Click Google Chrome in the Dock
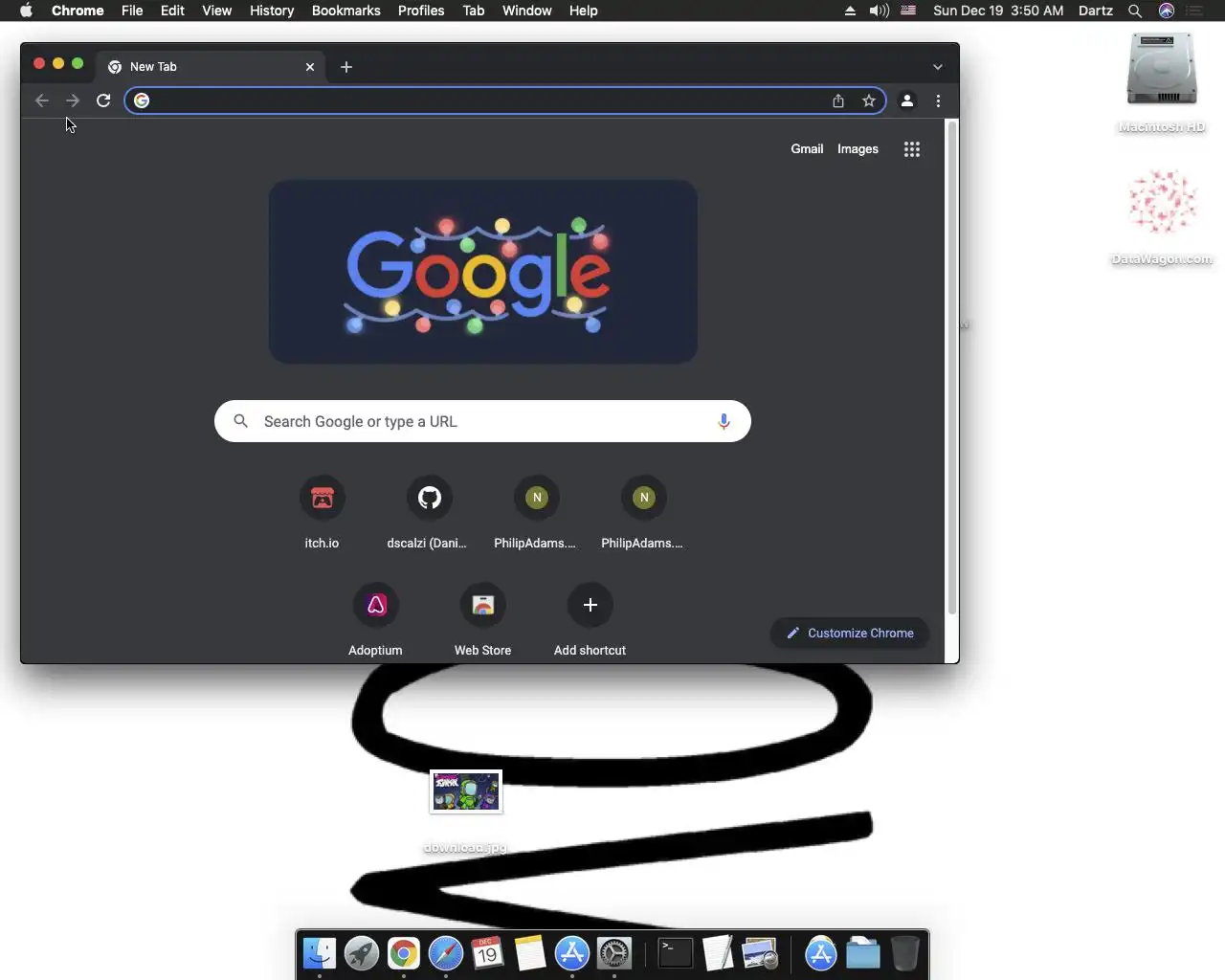The image size is (1225, 980). pyautogui.click(x=404, y=953)
